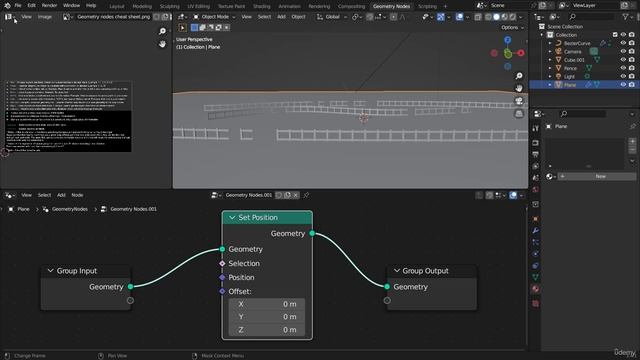Hide the Camera object in viewport

pyautogui.click(x=623, y=51)
